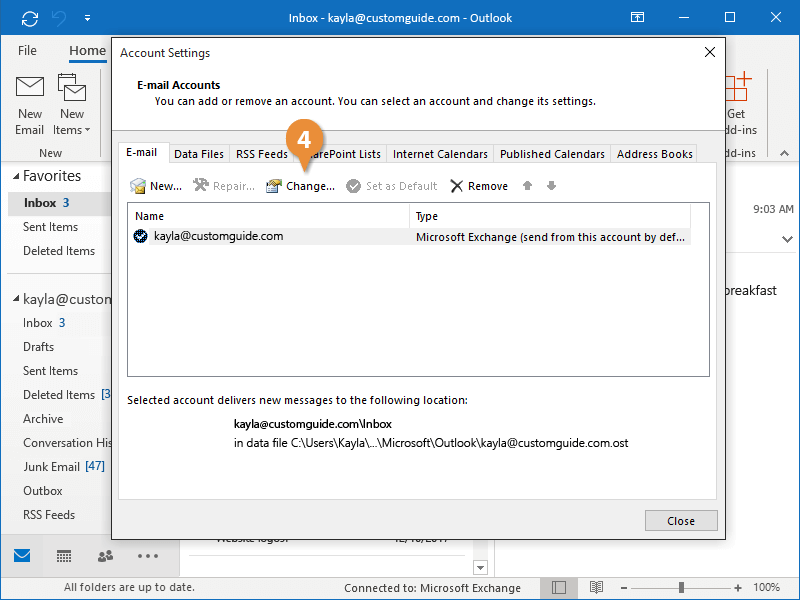The image size is (800, 600).
Task: Click the Connected to: Microsoft Exchange status
Action: pos(432,588)
